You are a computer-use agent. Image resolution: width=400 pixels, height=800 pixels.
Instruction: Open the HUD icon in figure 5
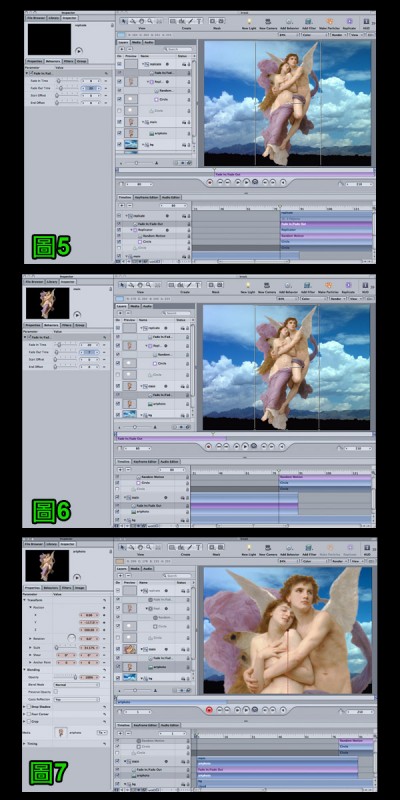pyautogui.click(x=366, y=21)
